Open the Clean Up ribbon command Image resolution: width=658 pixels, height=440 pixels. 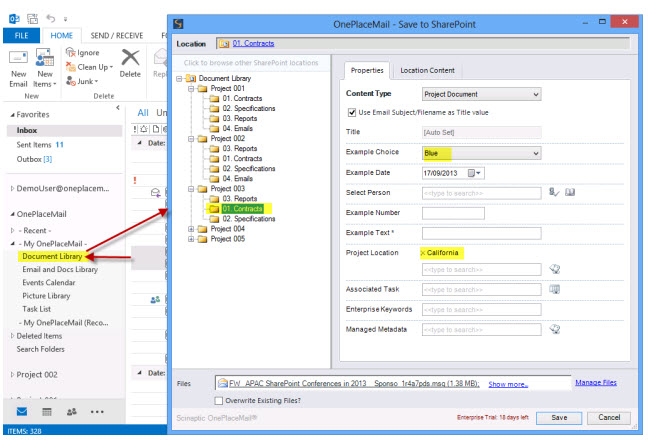point(89,67)
